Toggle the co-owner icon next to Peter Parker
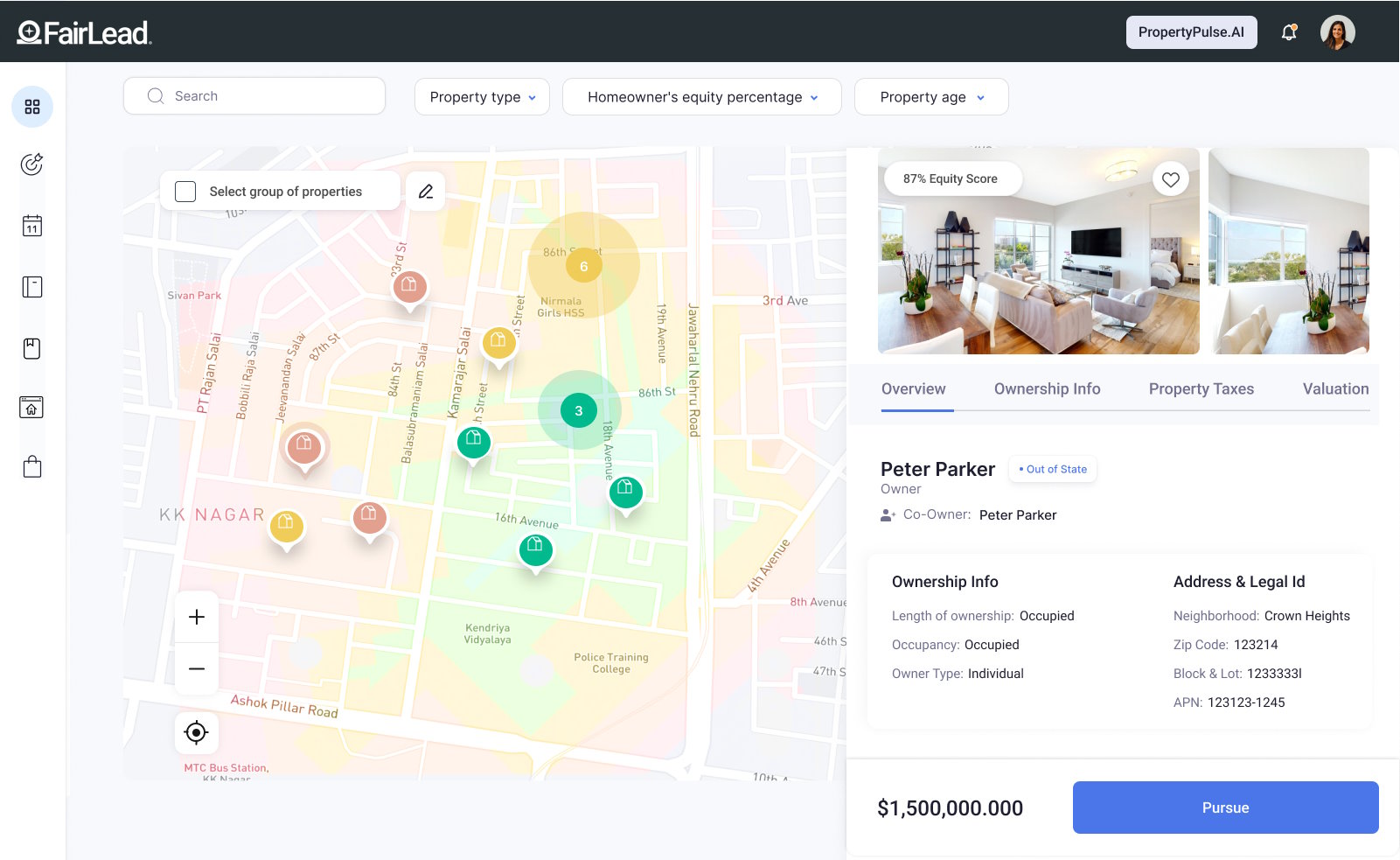 pos(886,515)
